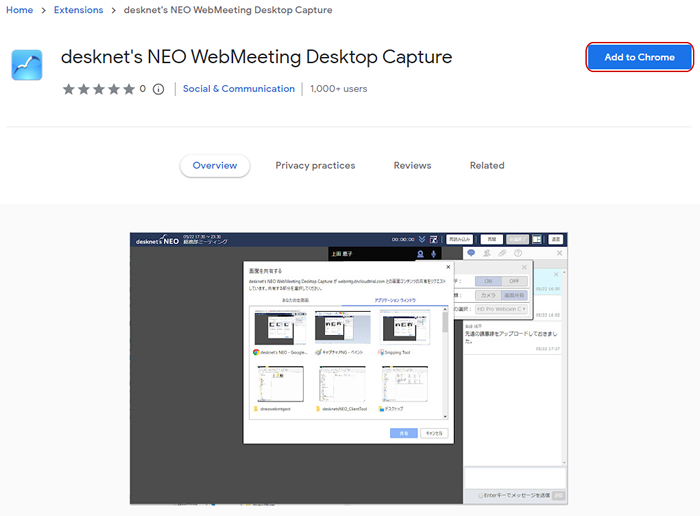
Task: Open the Extensions breadcrumb link
Action: [x=79, y=10]
